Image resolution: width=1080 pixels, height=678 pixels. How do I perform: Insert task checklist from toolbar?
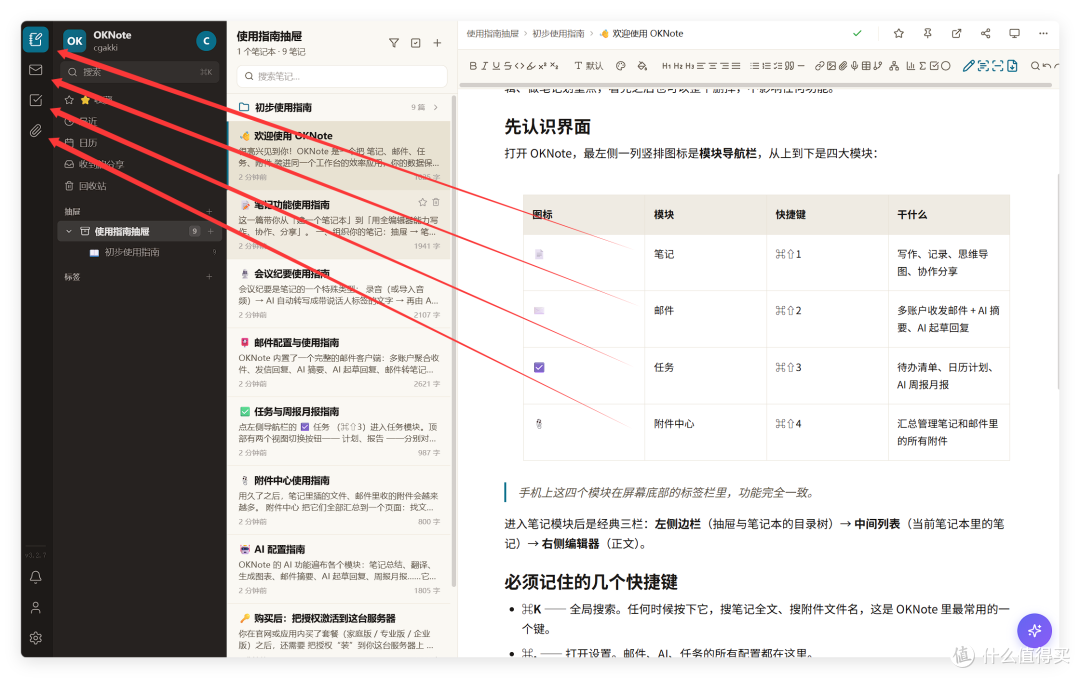click(778, 66)
